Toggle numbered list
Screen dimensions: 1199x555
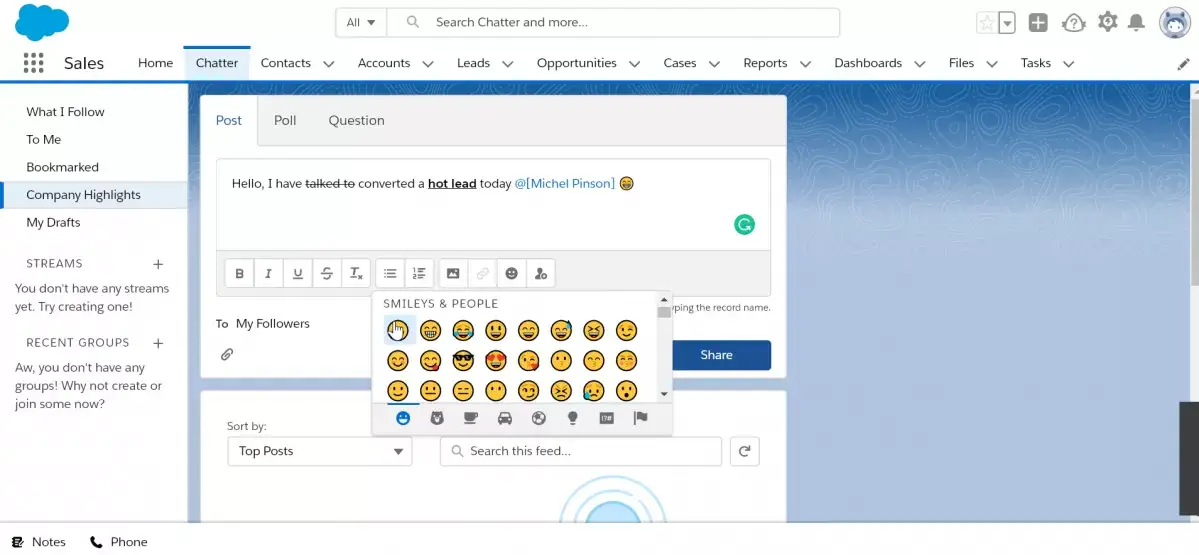click(419, 273)
